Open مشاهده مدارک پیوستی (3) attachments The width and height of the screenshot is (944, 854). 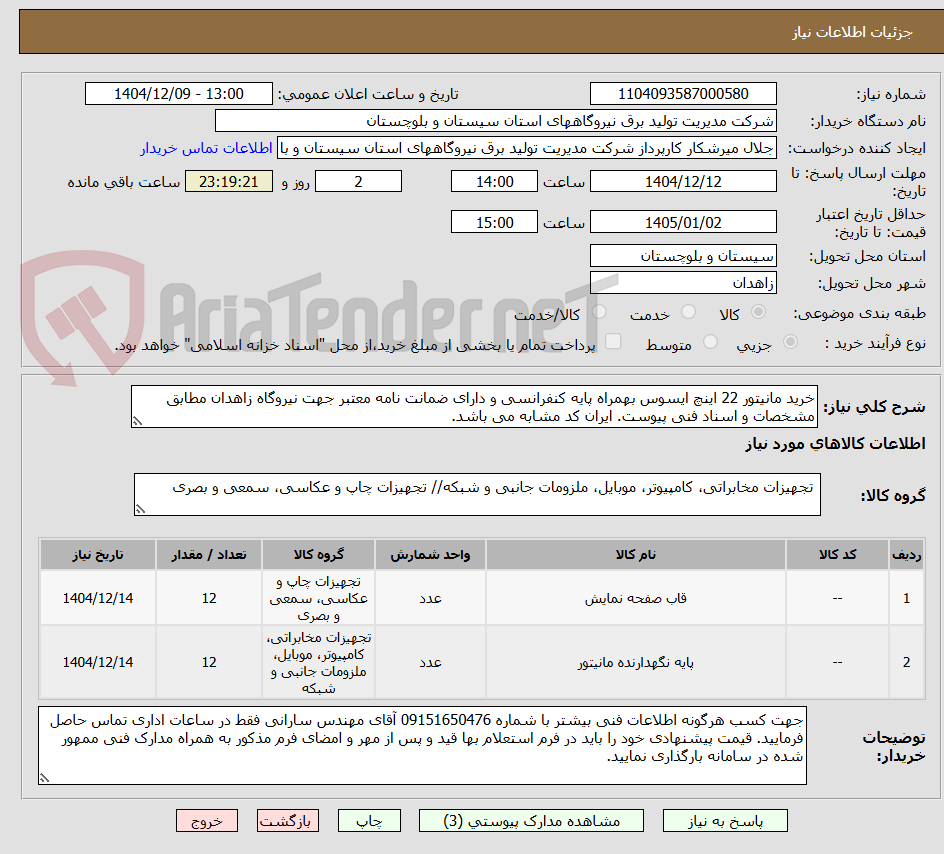coord(531,821)
